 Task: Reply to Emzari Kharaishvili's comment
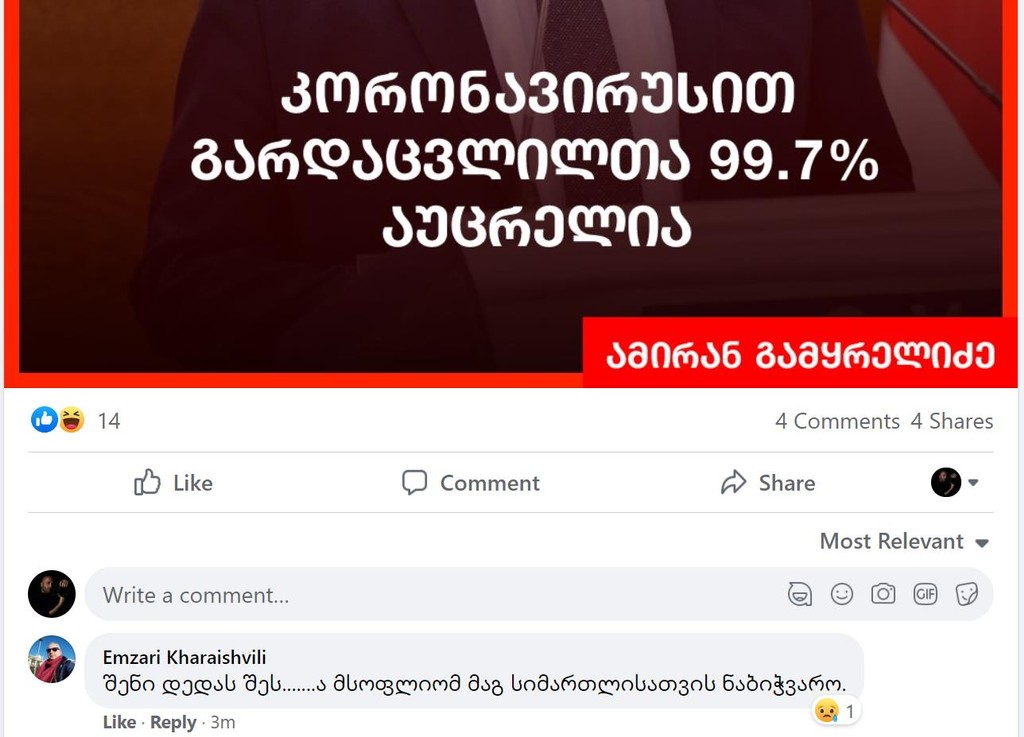click(173, 722)
